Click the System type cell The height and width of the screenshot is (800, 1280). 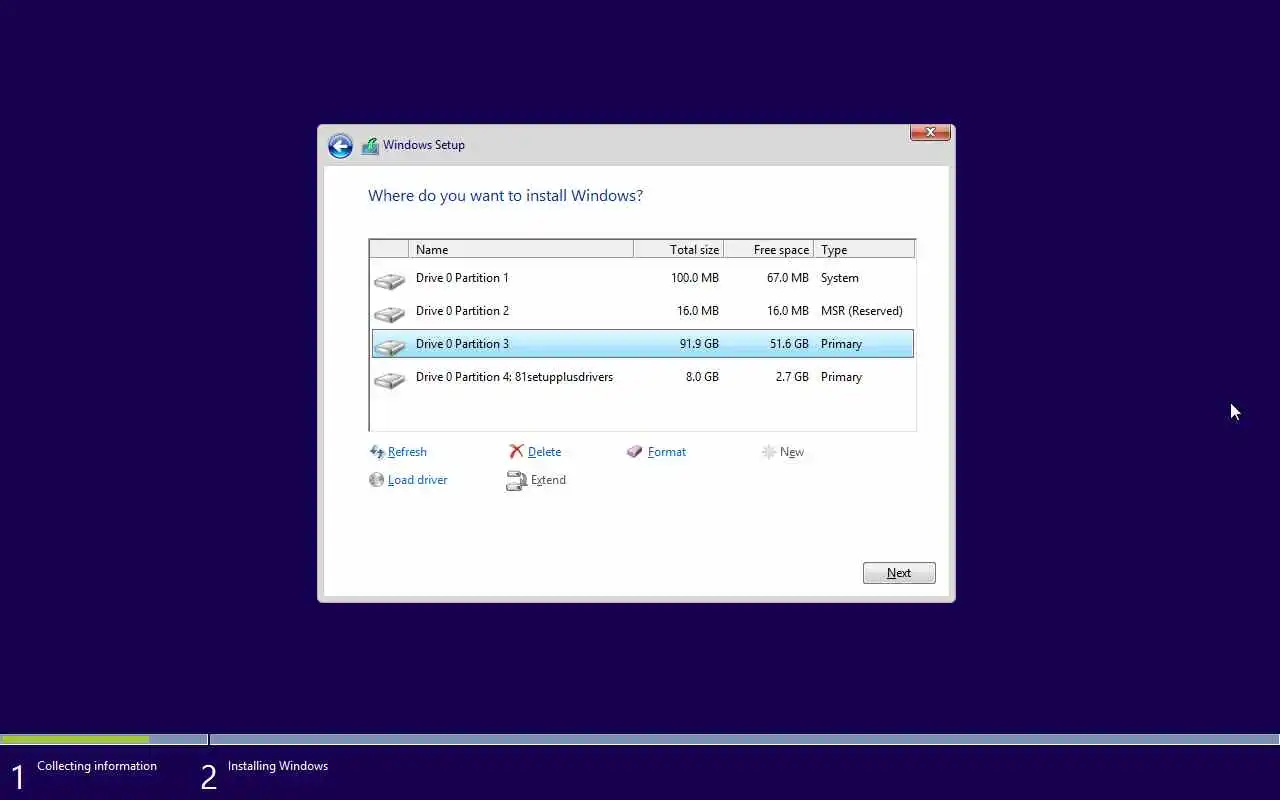(x=840, y=278)
